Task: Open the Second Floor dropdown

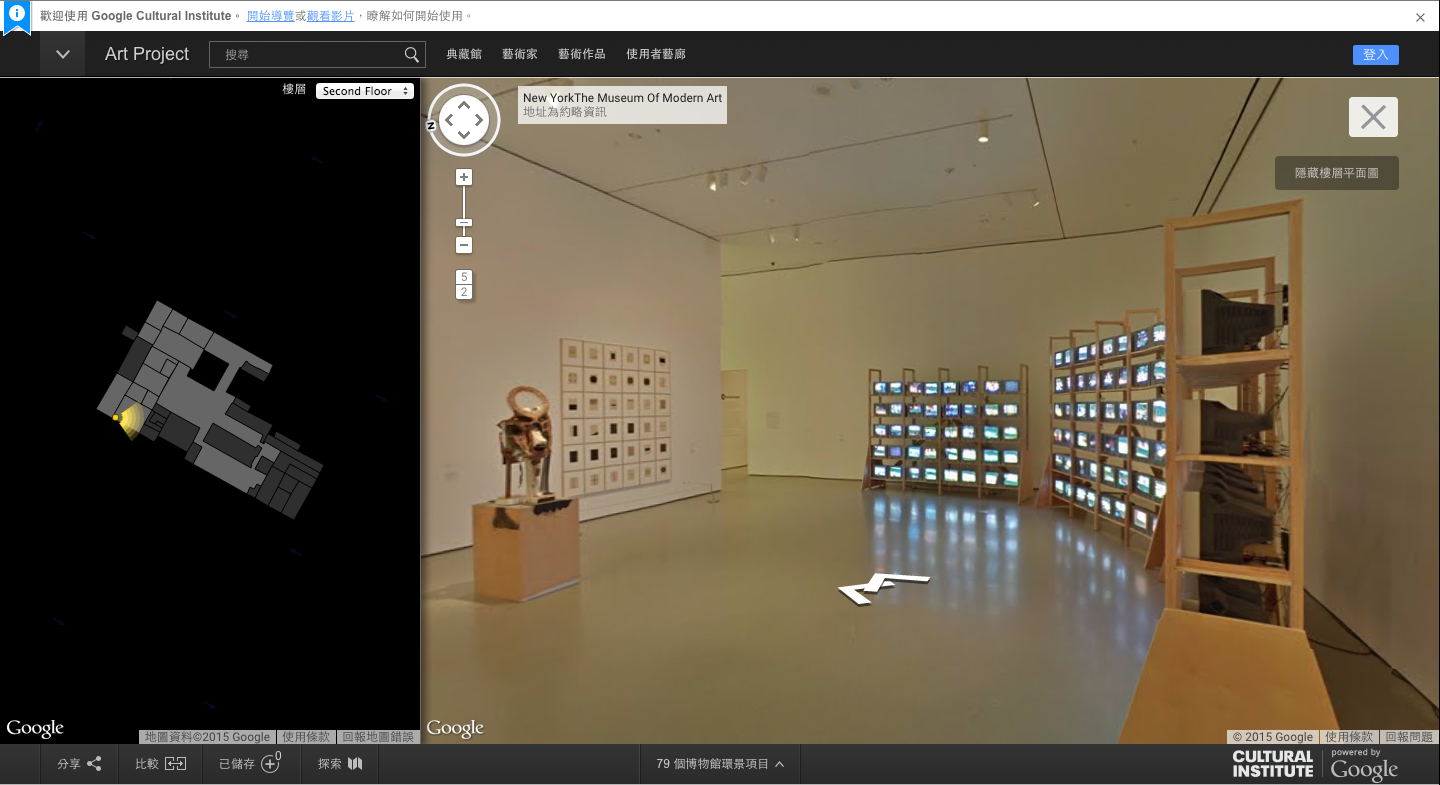Action: 364,91
